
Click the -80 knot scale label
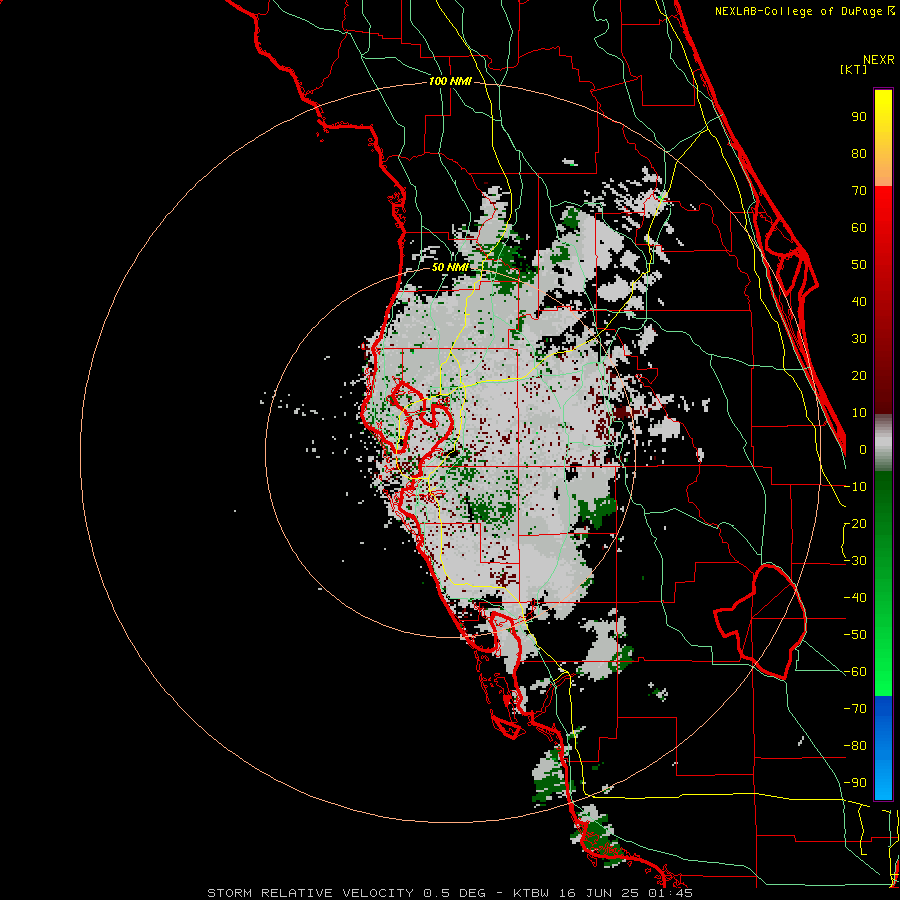[855, 746]
